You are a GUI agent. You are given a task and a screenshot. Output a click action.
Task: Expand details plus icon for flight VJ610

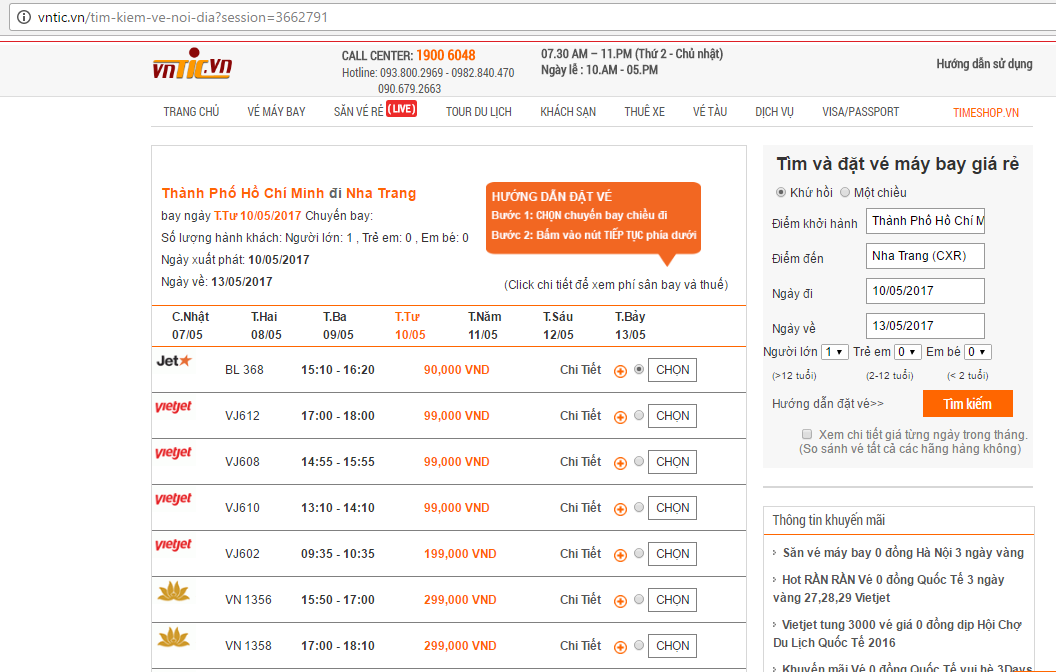(620, 509)
